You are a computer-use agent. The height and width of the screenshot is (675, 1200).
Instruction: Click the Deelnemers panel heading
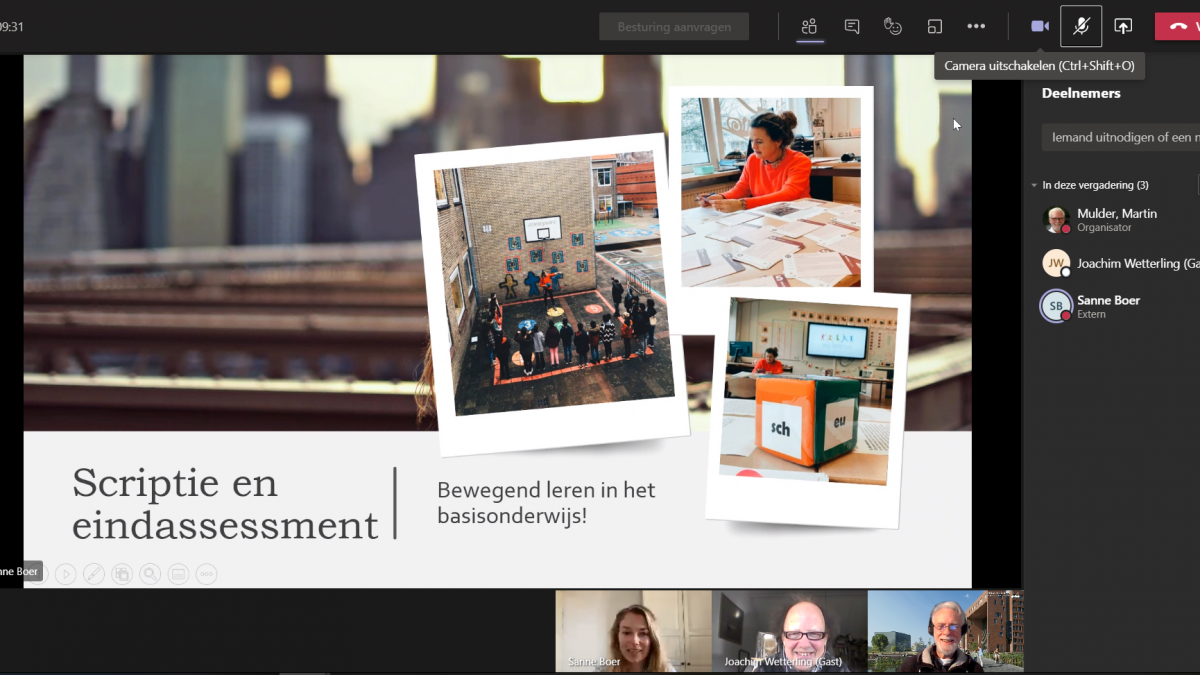(1081, 93)
